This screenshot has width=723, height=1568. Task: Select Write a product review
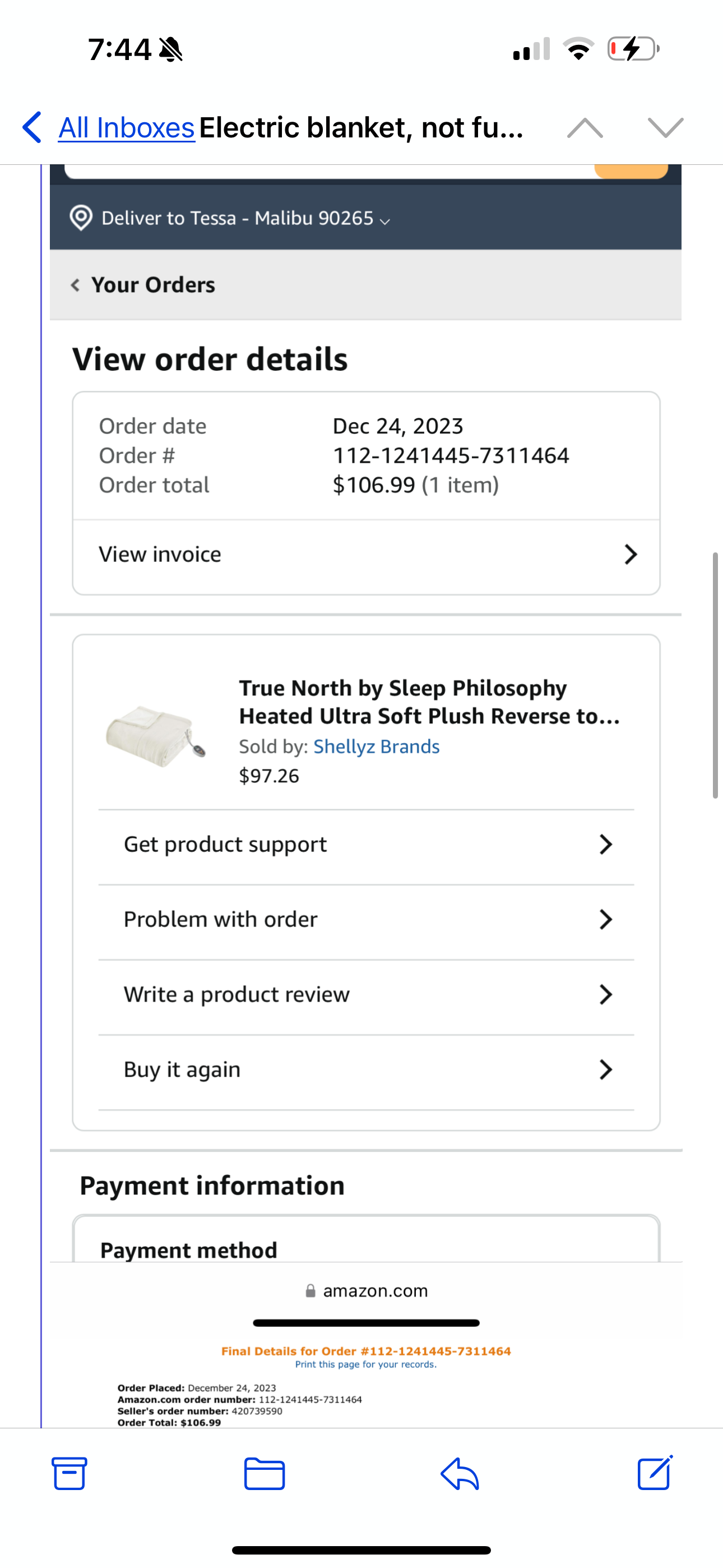click(x=367, y=995)
